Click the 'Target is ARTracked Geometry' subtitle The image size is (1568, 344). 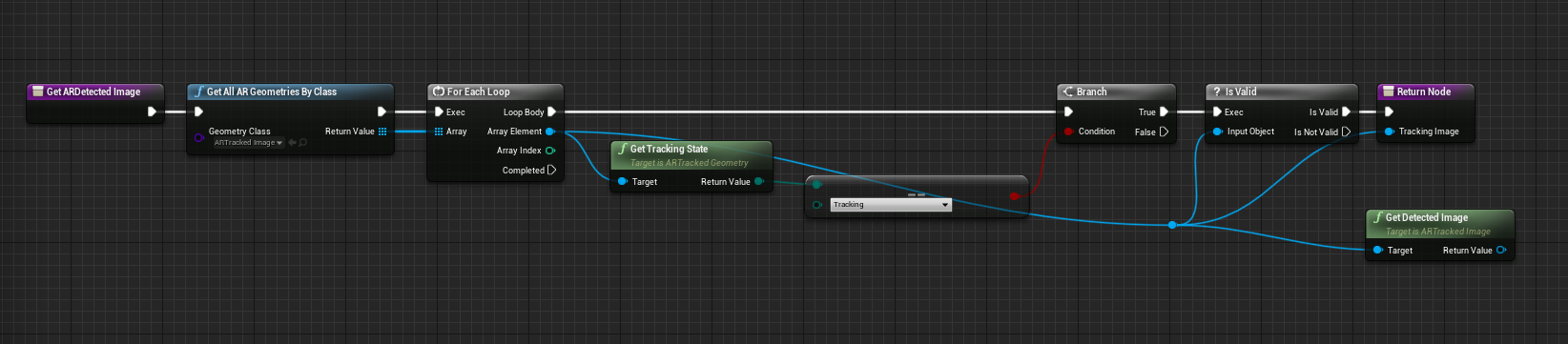(690, 163)
